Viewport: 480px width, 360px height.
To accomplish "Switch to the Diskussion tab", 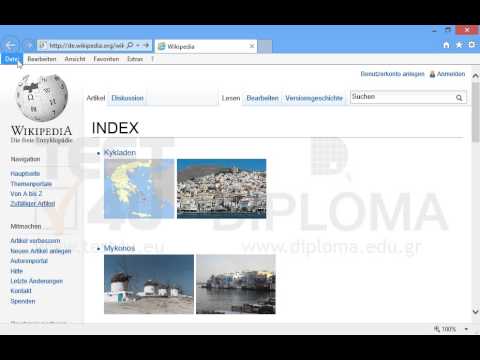I will coord(127,98).
